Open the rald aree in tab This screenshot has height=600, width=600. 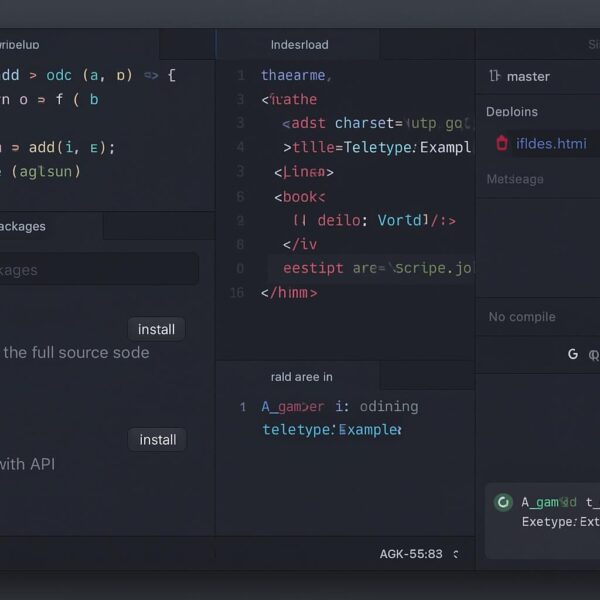point(301,376)
